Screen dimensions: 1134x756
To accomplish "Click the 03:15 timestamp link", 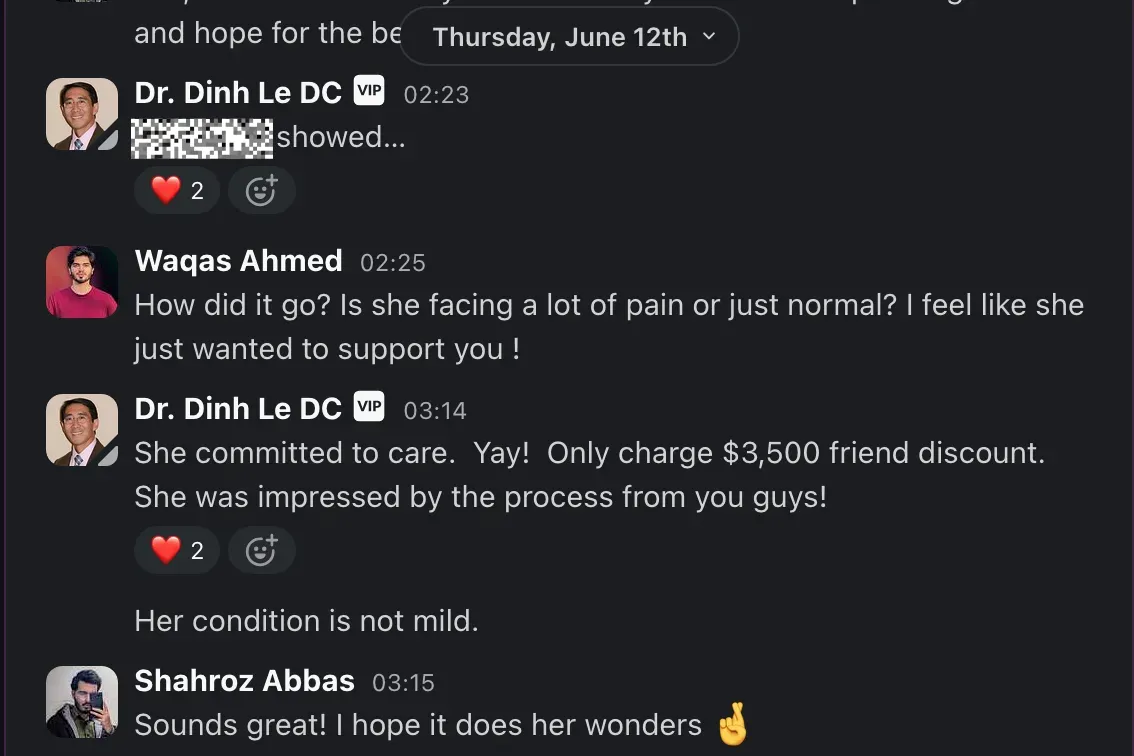I will coord(403,683).
